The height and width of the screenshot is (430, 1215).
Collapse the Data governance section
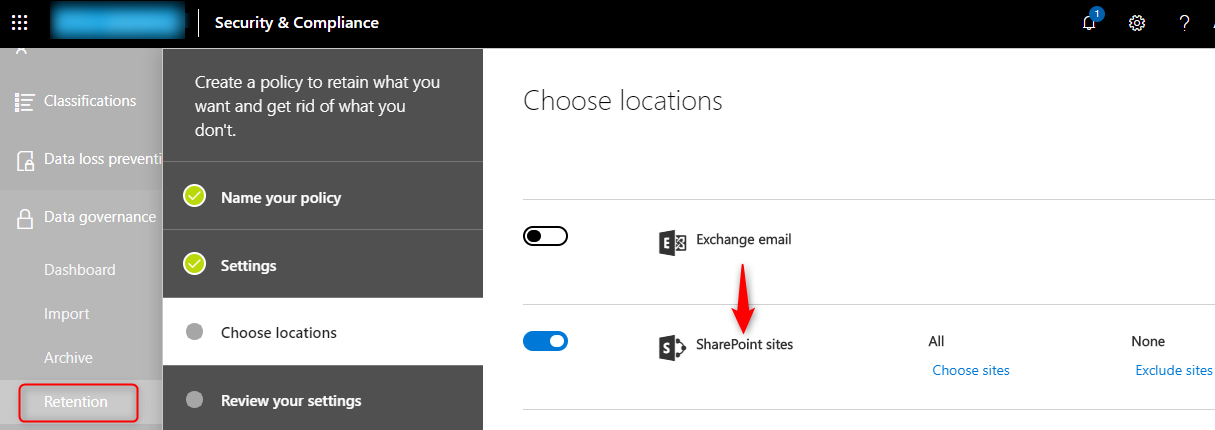click(99, 217)
